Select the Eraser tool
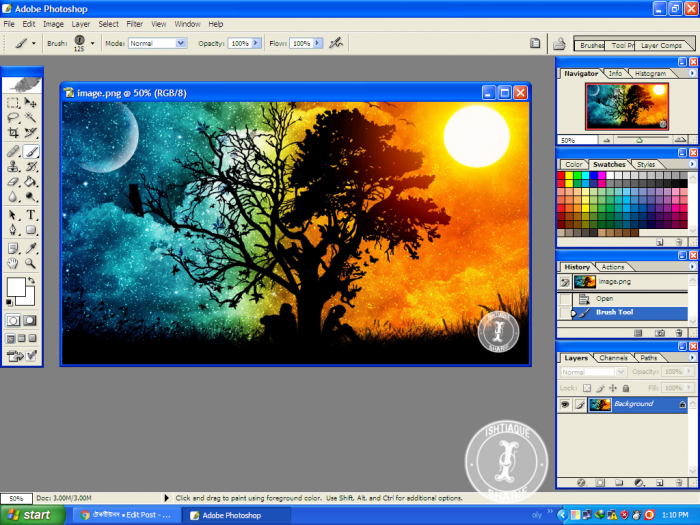Viewport: 700px width, 525px height. tap(13, 182)
